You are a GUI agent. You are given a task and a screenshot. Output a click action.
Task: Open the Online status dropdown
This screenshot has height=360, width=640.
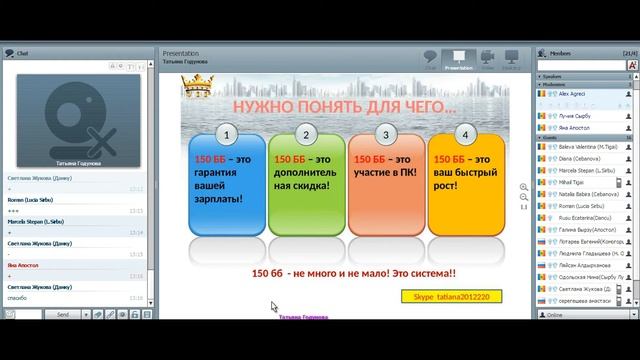(x=634, y=315)
